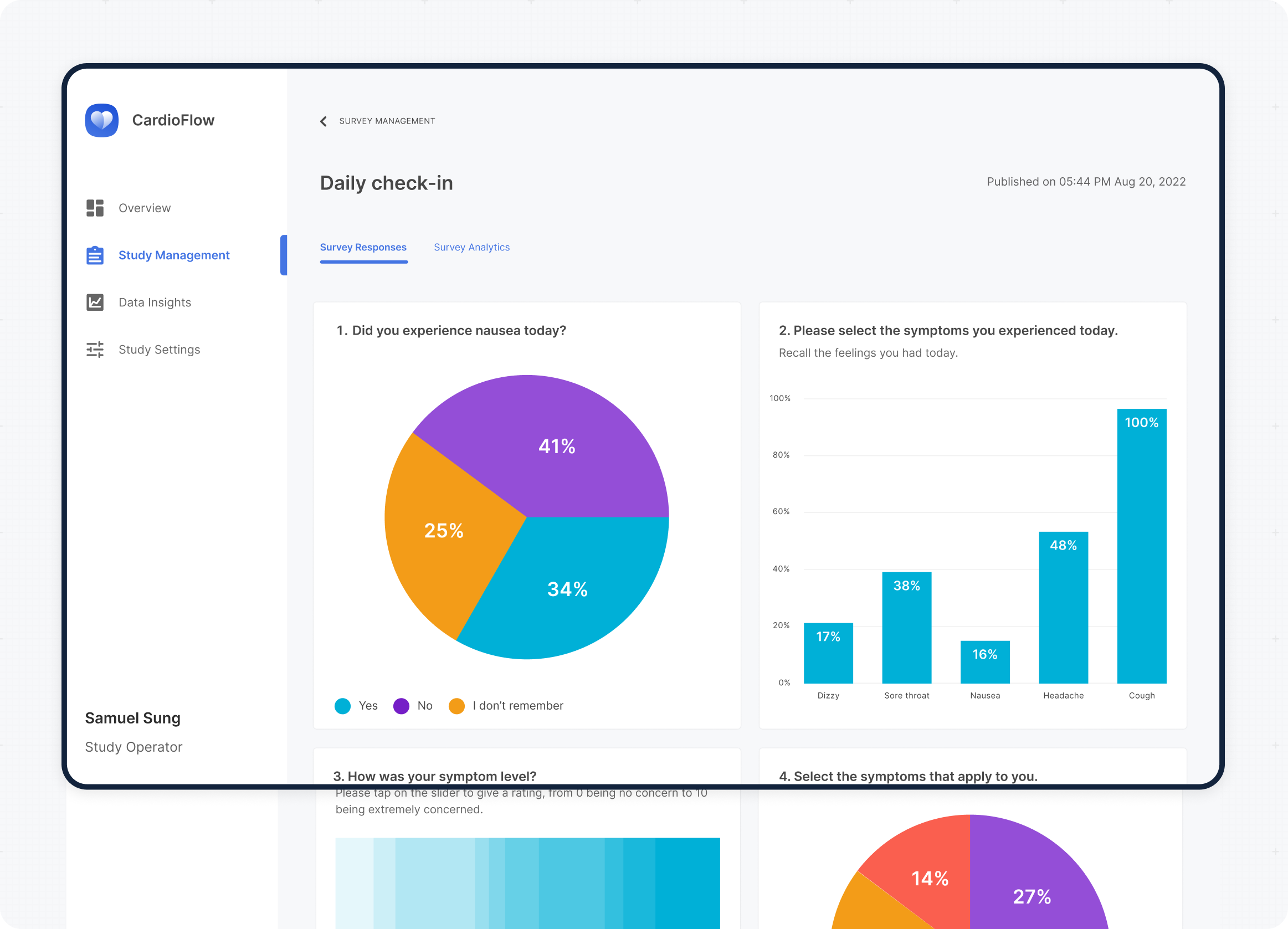
Task: Click the back chevron beside Survey Management
Action: (x=324, y=121)
